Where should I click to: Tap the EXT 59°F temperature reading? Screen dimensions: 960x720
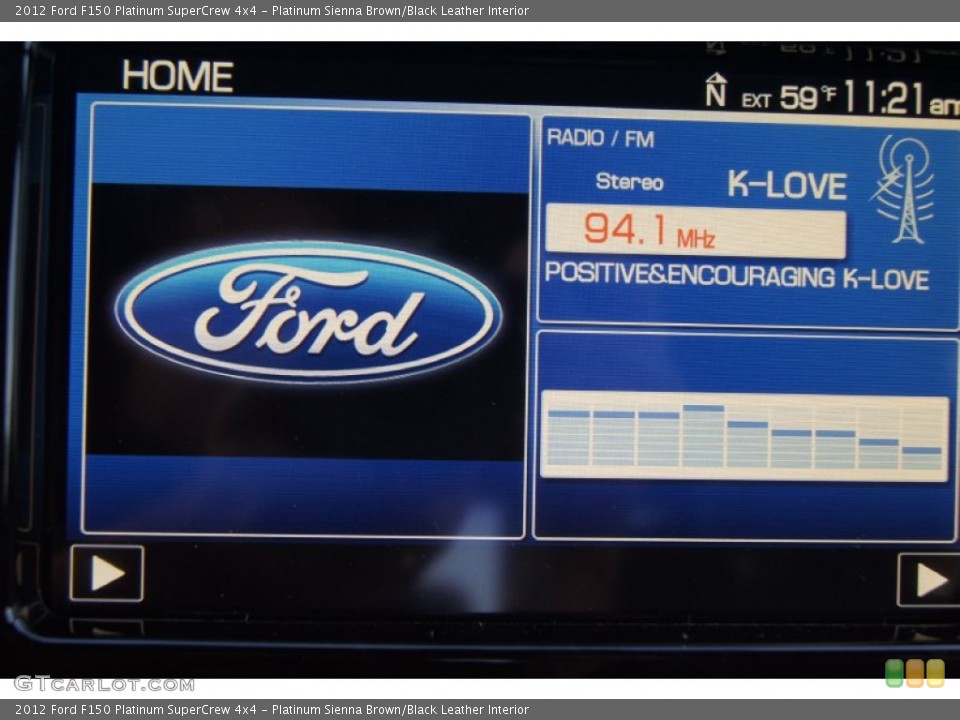[x=789, y=98]
